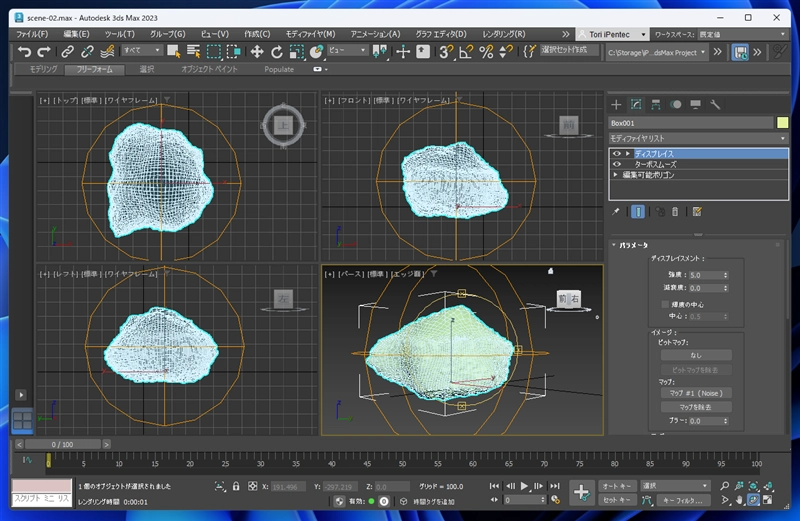Expand the ディスプレイス modifier sub-objects

628,154
